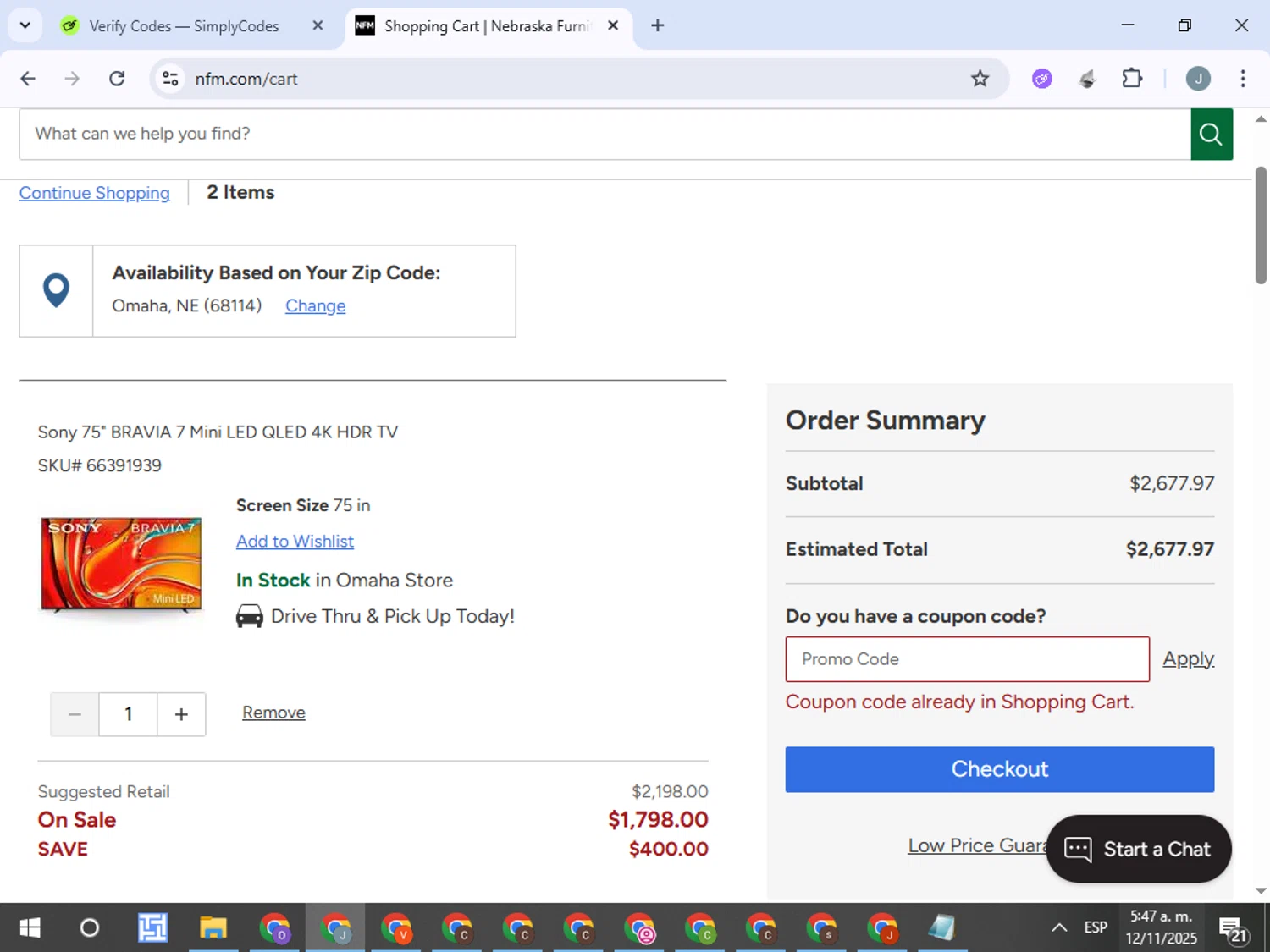Switch to Verify Codes — SimplyCodes tab

[x=184, y=26]
